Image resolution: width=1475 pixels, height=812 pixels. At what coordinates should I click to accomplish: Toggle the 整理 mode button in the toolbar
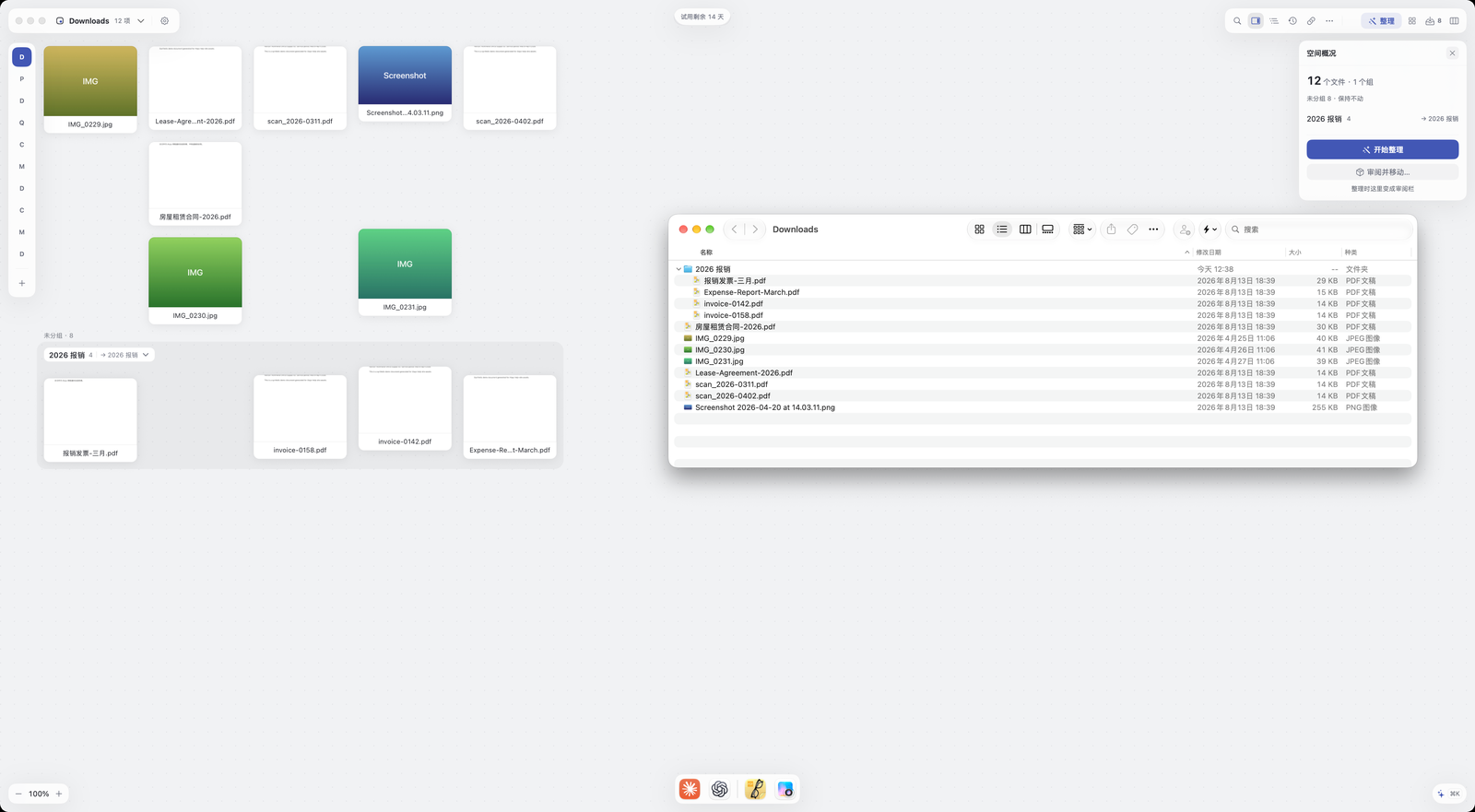(x=1381, y=21)
